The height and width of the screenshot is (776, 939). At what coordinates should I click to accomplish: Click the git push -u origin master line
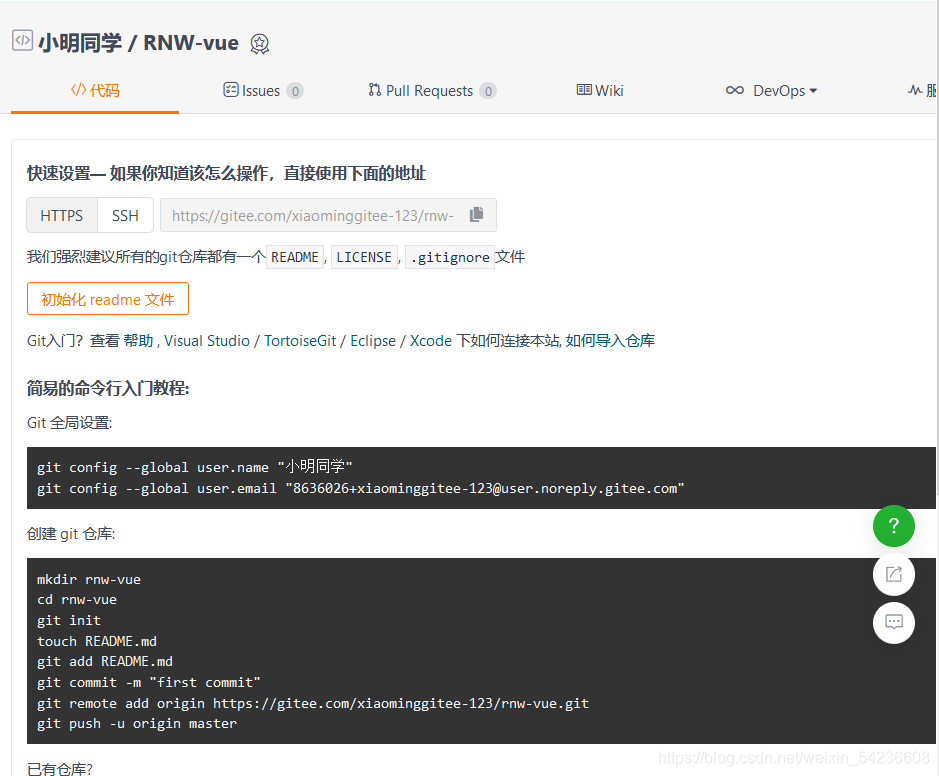137,724
